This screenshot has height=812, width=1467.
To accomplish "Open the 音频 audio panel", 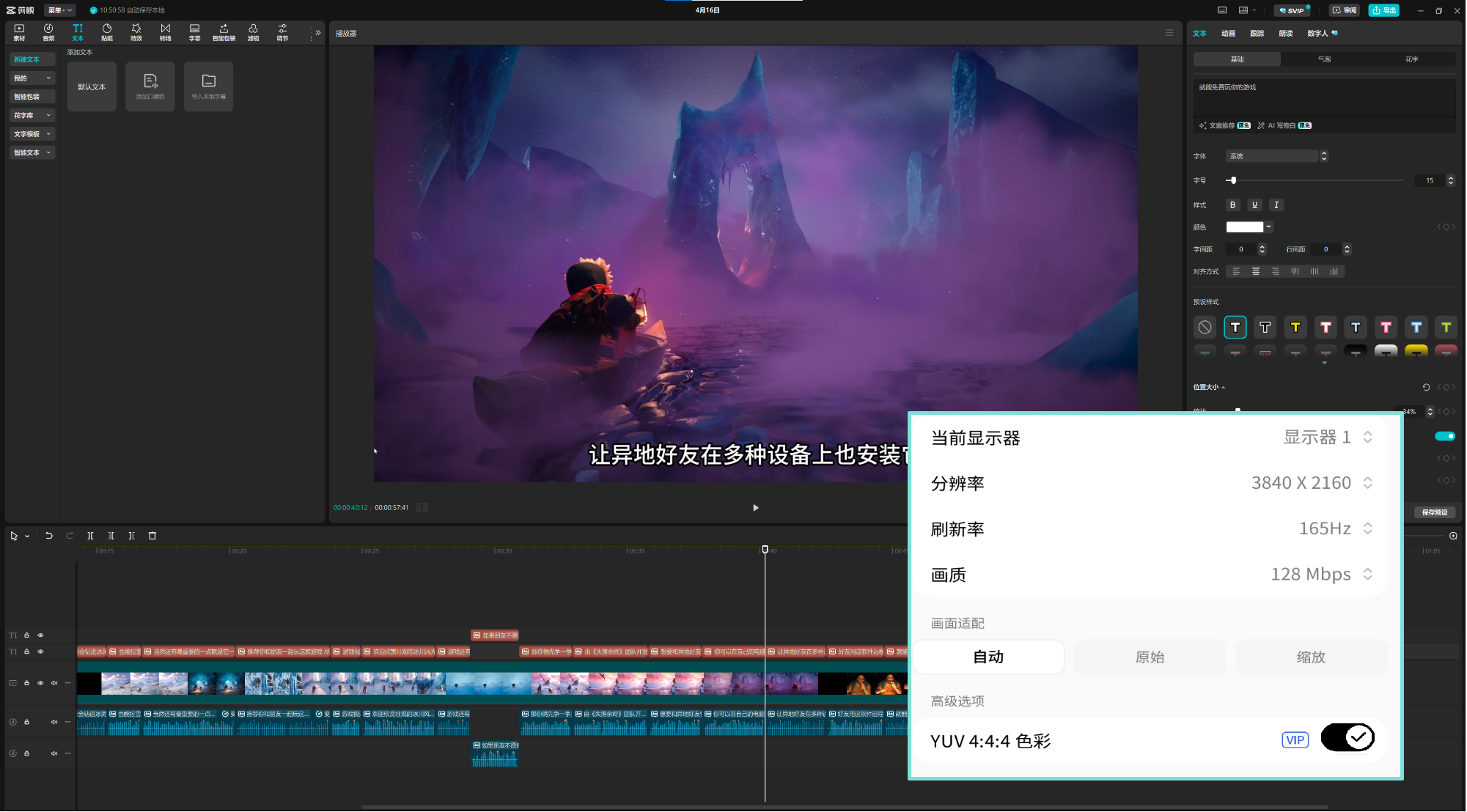I will [x=48, y=32].
